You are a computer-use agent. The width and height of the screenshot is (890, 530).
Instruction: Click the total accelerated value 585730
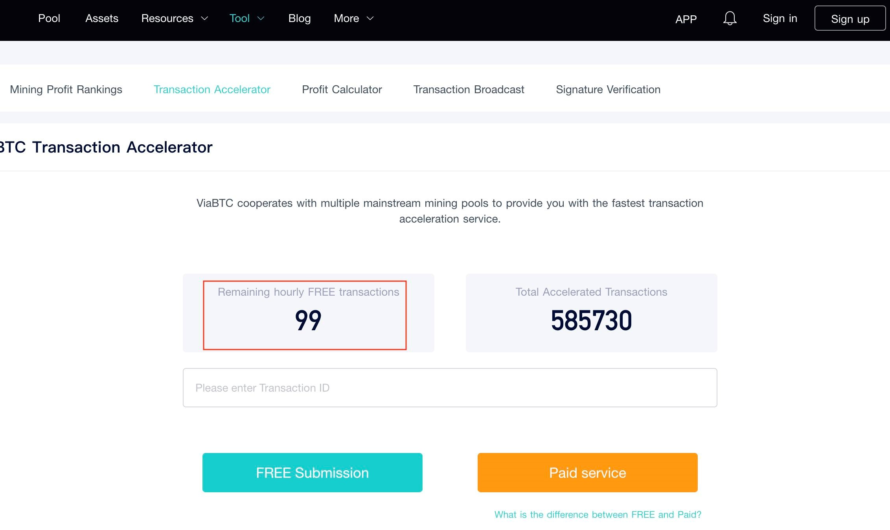tap(591, 321)
